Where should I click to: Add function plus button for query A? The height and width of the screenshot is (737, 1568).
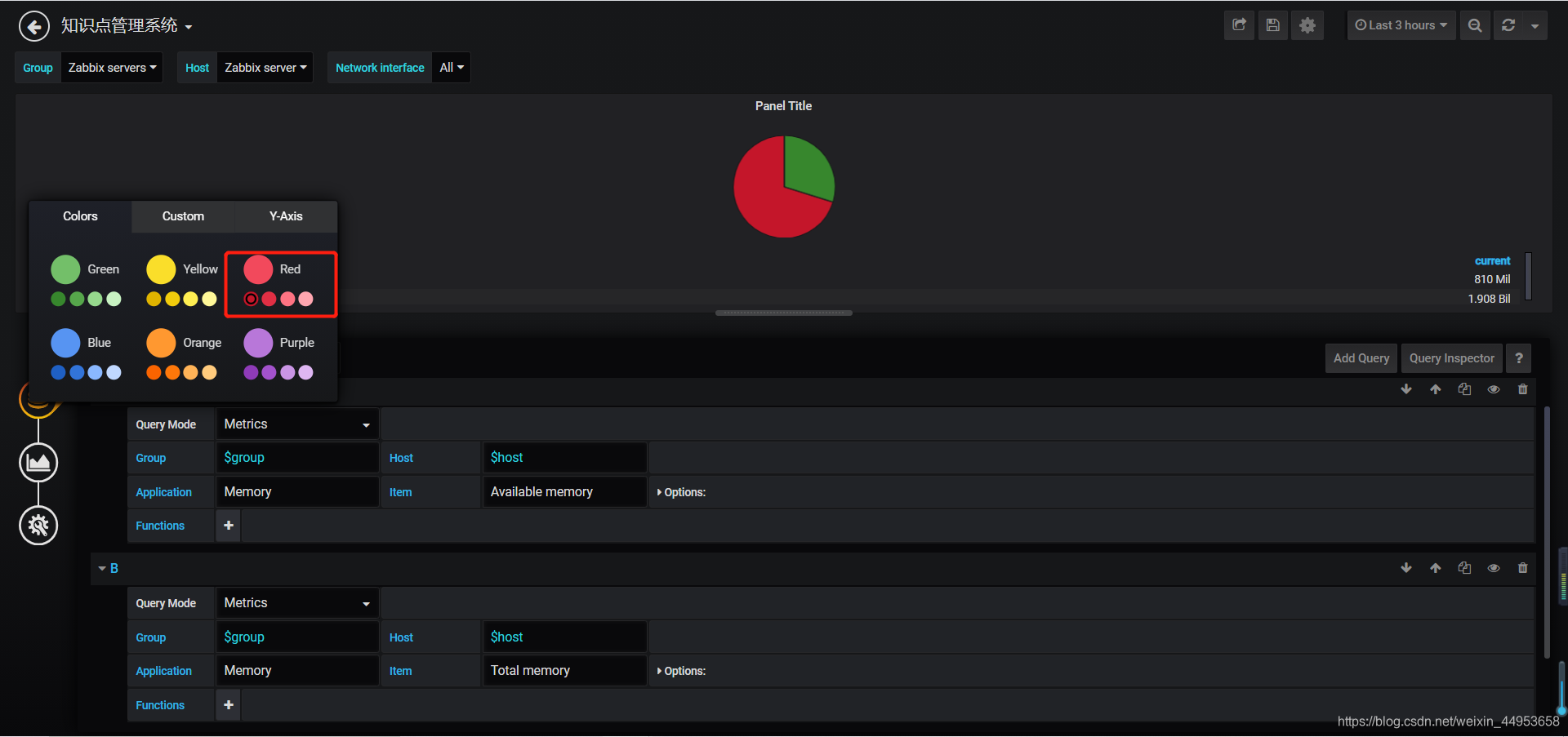(x=229, y=526)
